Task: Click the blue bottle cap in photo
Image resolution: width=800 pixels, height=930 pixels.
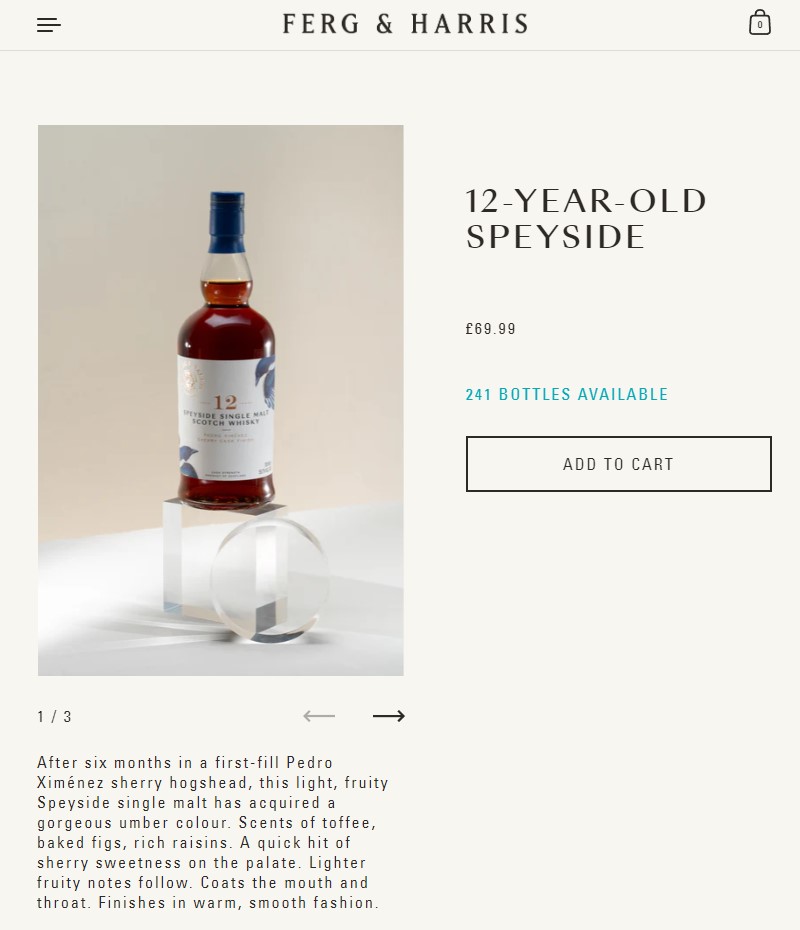Action: click(227, 222)
